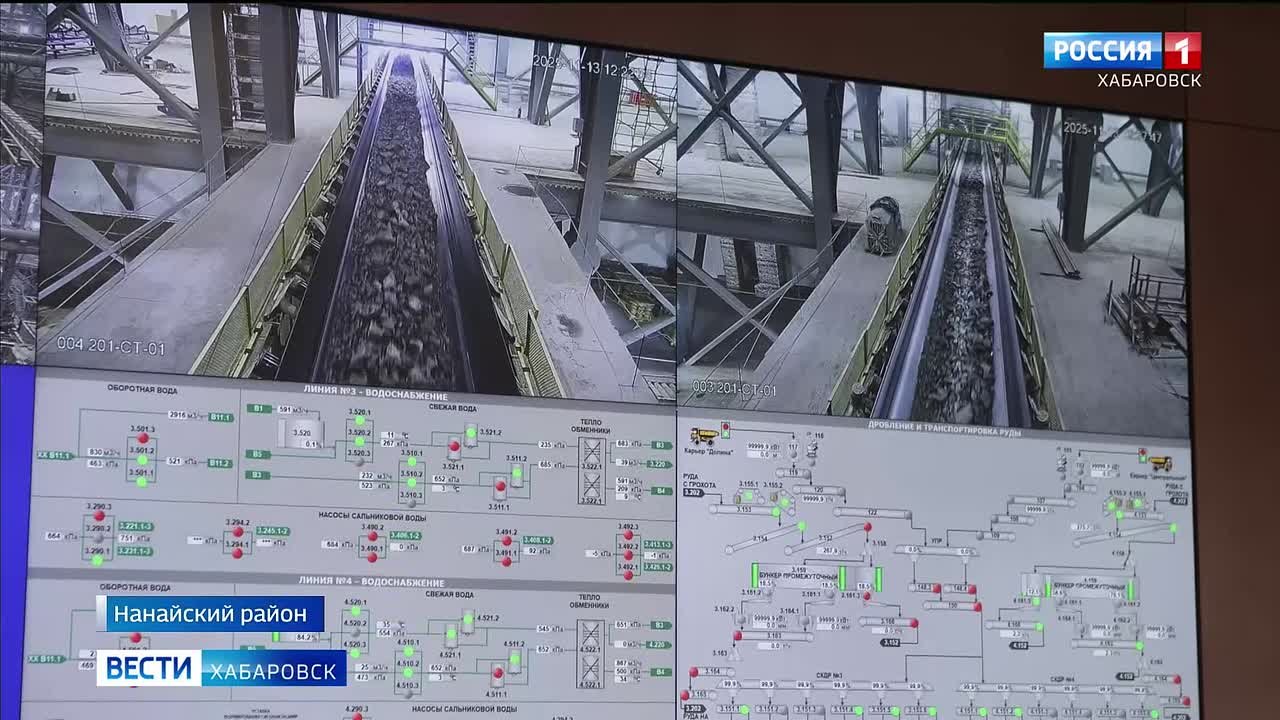
Task: Open the black 3.202 ore source tag
Action: click(x=692, y=493)
